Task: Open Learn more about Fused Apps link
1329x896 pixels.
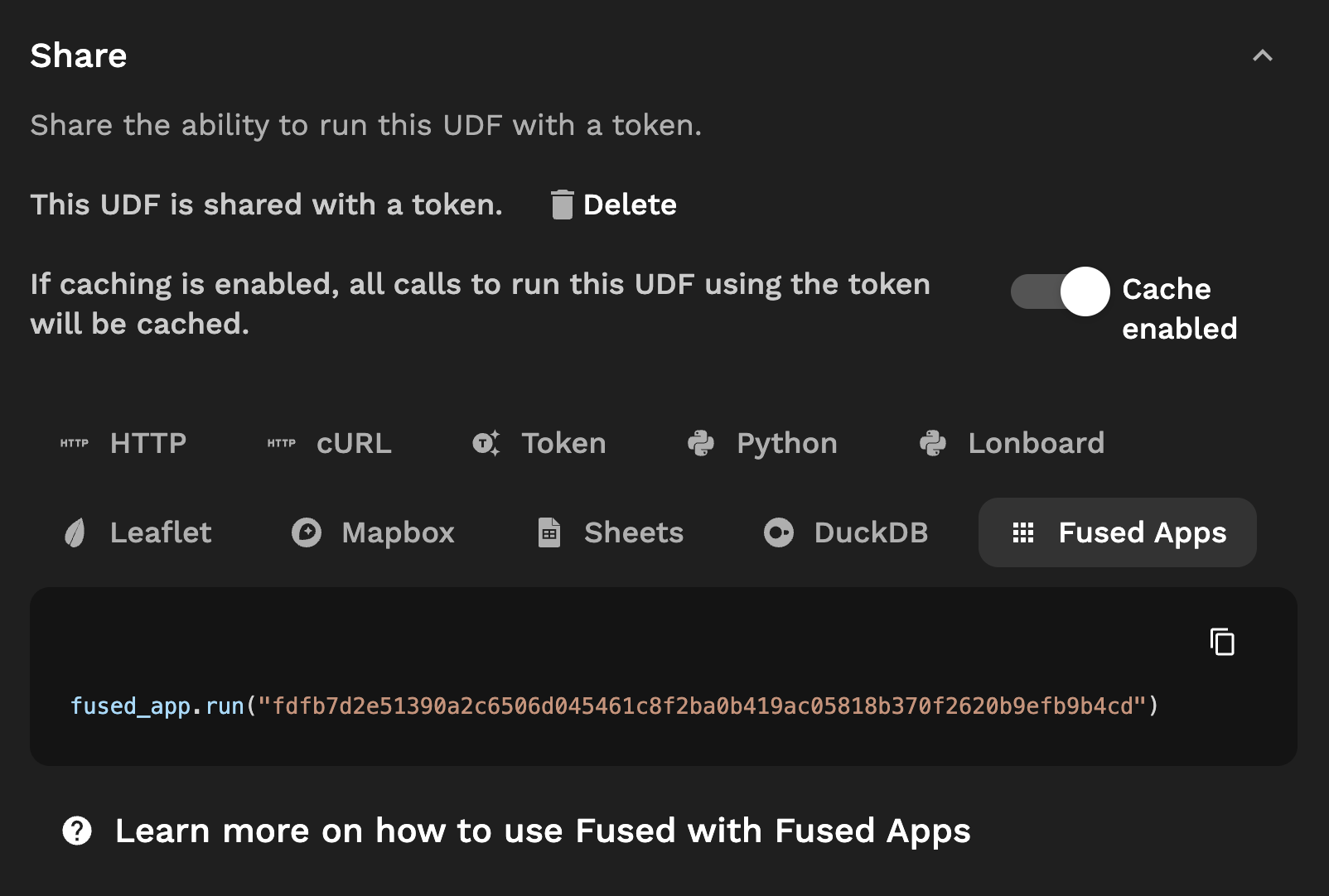Action: click(543, 831)
